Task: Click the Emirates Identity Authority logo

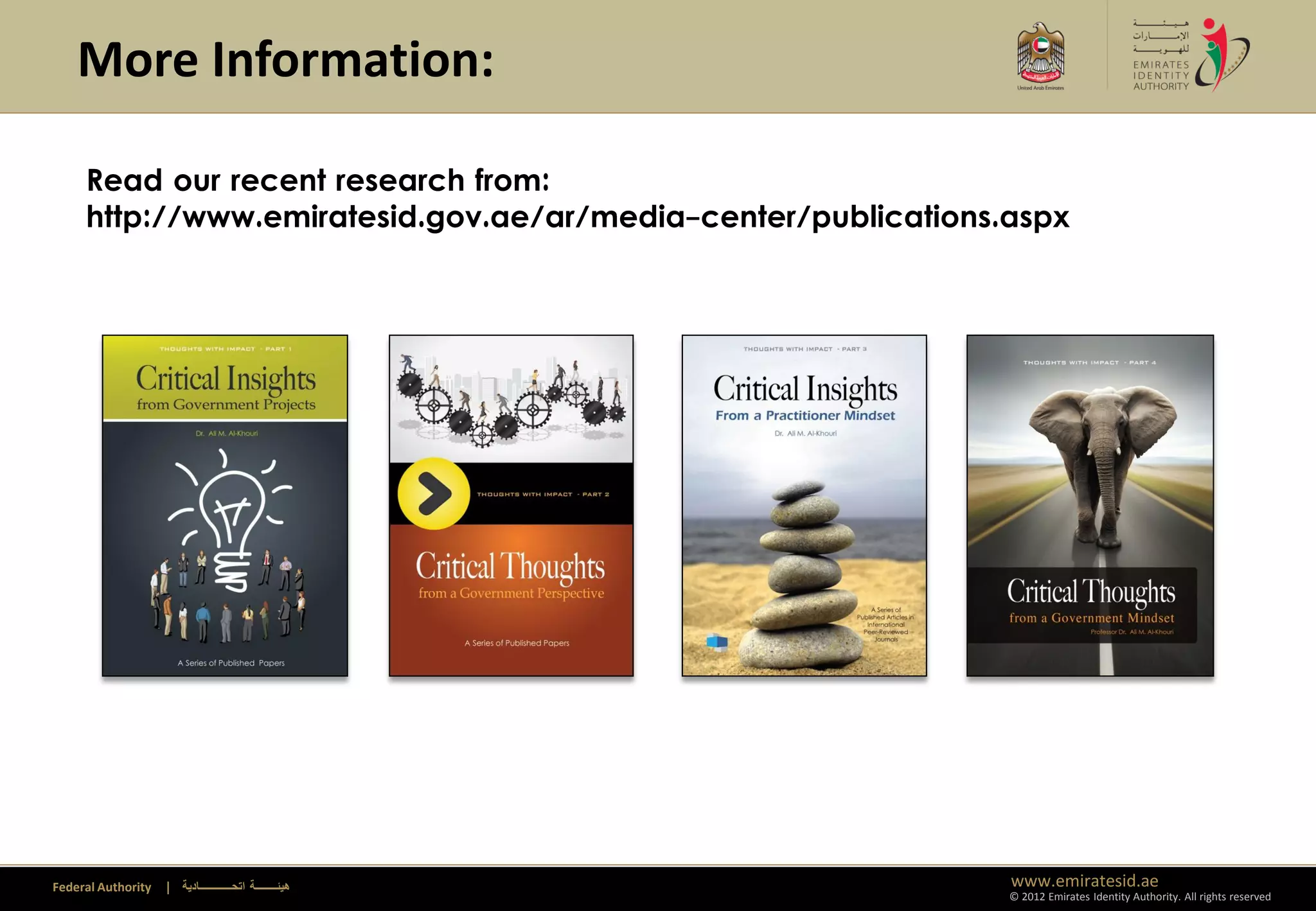Action: pos(1191,55)
